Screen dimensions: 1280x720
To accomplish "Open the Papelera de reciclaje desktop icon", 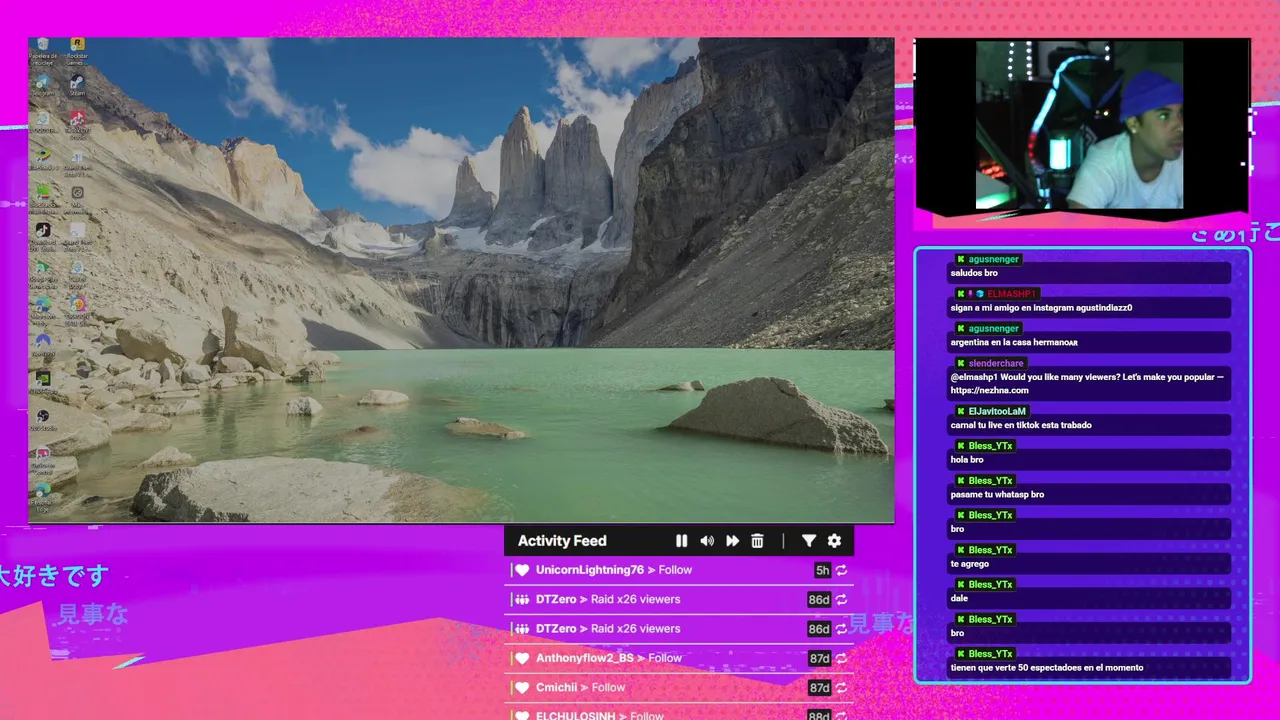I will [x=43, y=52].
